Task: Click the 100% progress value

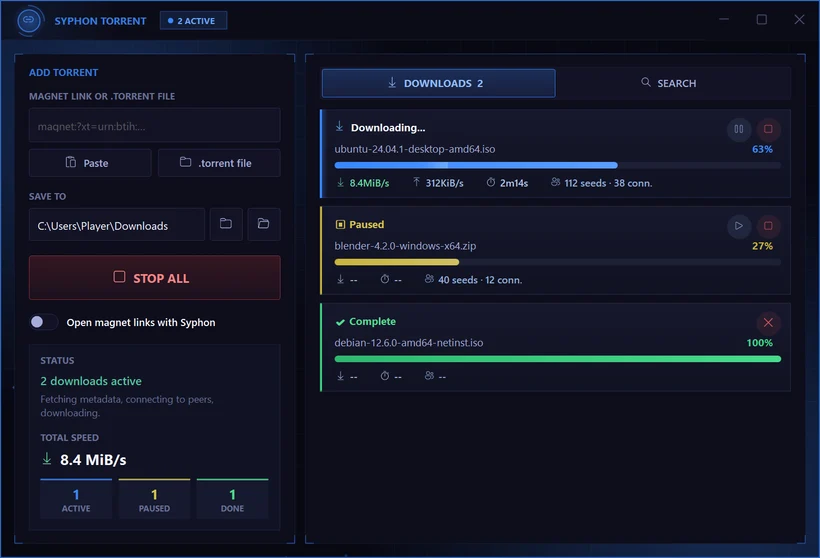Action: pos(759,343)
